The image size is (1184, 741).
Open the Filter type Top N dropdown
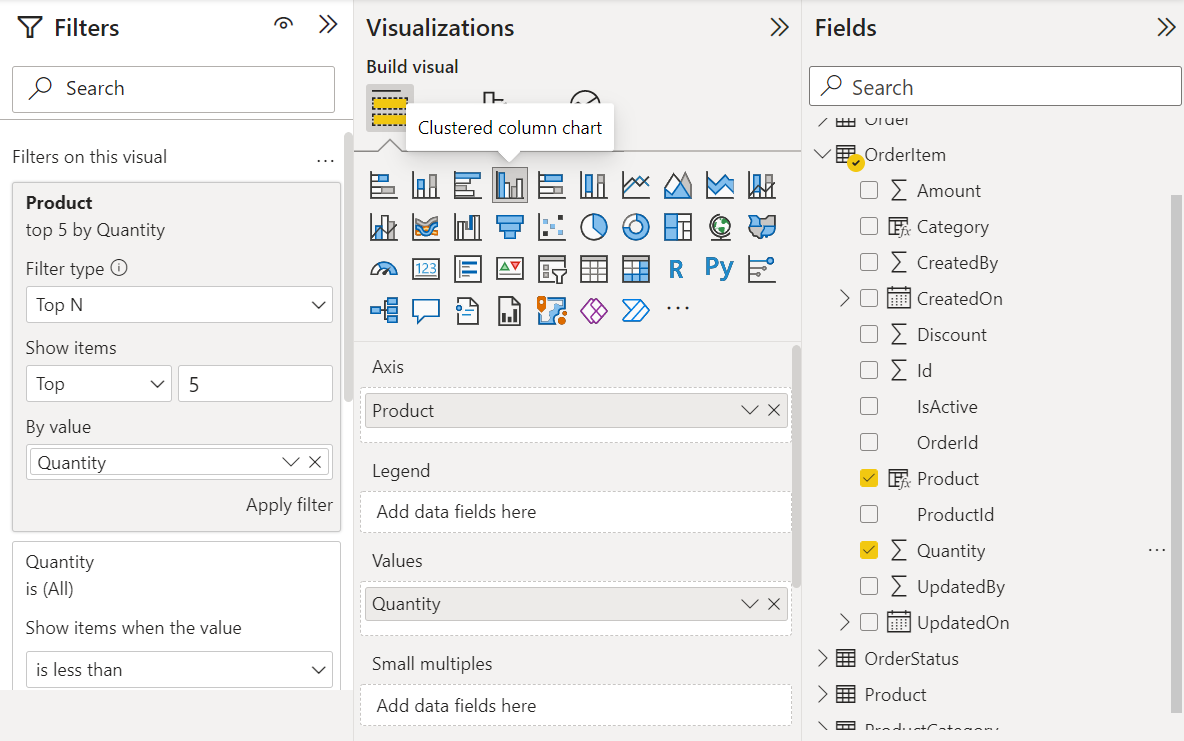pos(179,305)
